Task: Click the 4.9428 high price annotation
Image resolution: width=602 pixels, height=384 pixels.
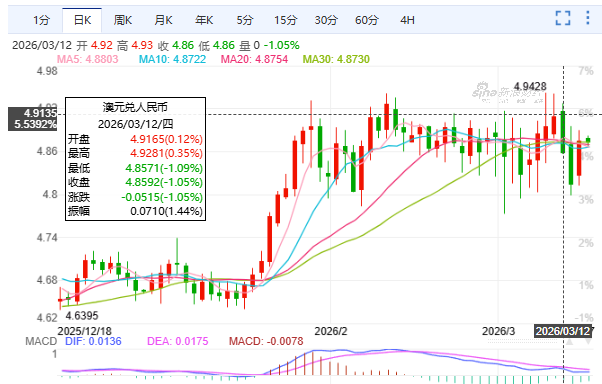Action: click(530, 86)
